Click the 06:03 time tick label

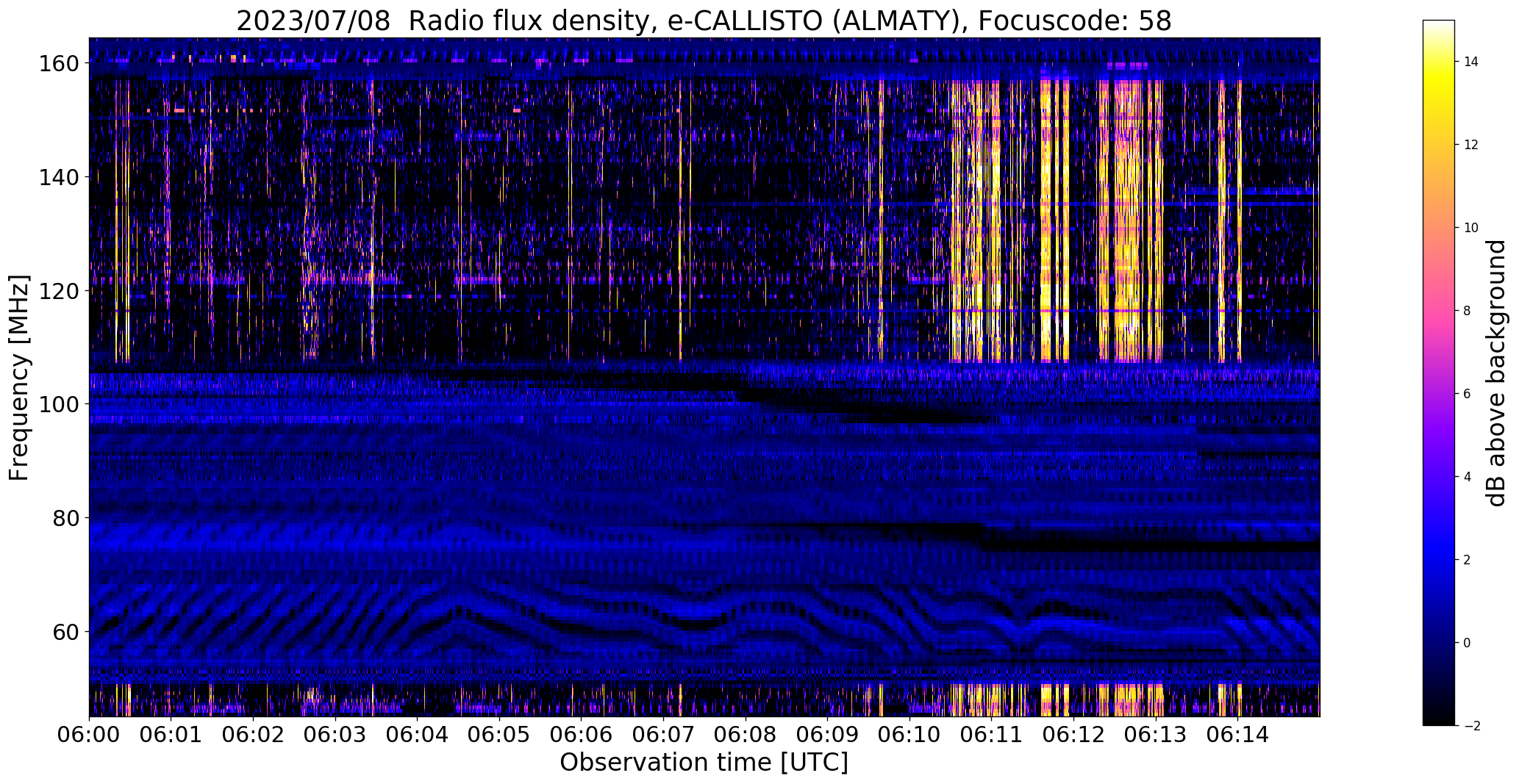click(335, 735)
